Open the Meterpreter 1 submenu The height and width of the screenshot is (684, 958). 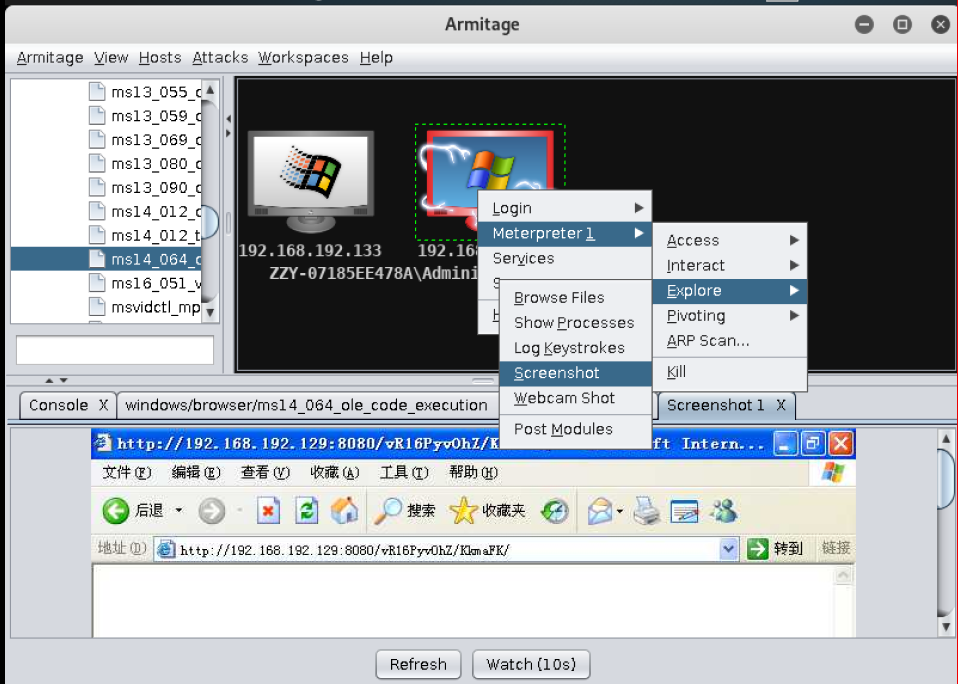[x=565, y=233]
